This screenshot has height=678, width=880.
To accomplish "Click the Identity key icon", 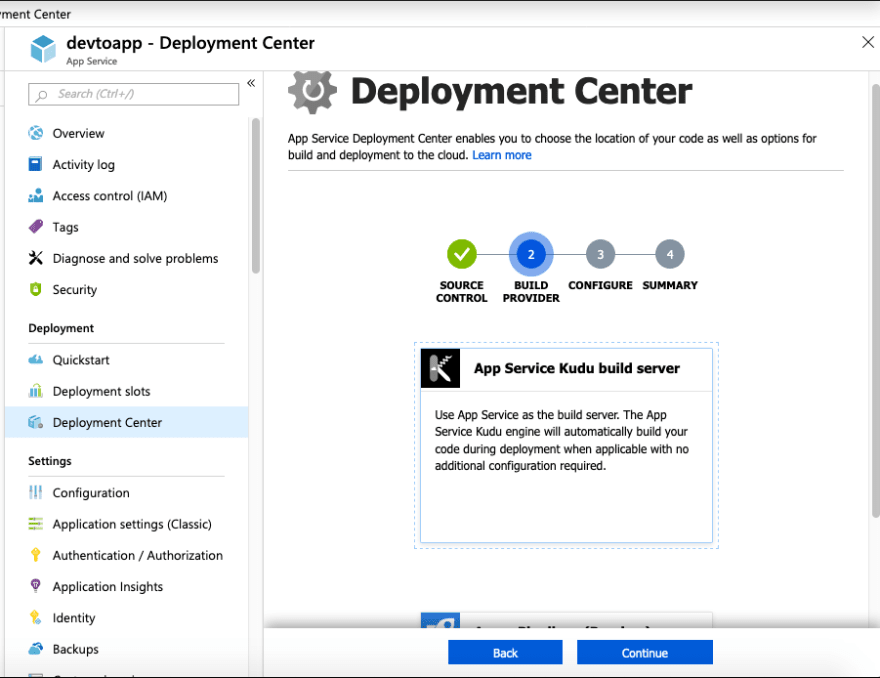I will (35, 617).
